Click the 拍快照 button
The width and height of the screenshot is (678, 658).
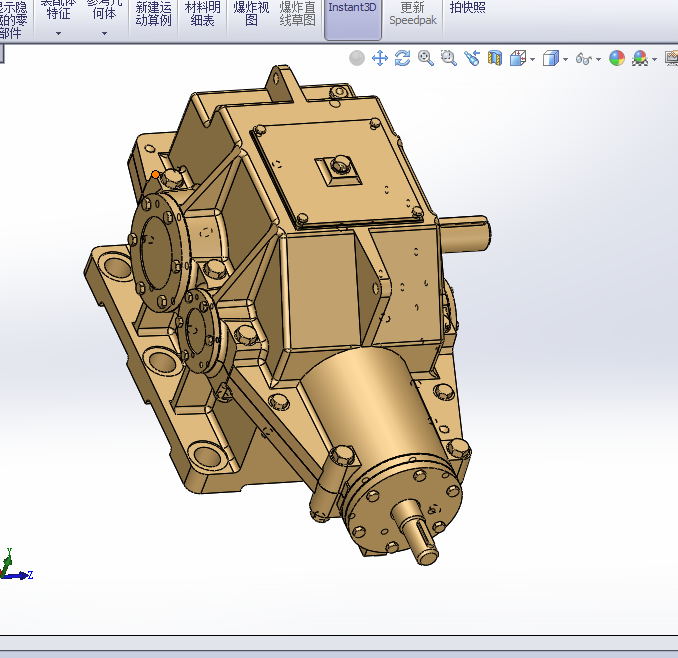467,8
